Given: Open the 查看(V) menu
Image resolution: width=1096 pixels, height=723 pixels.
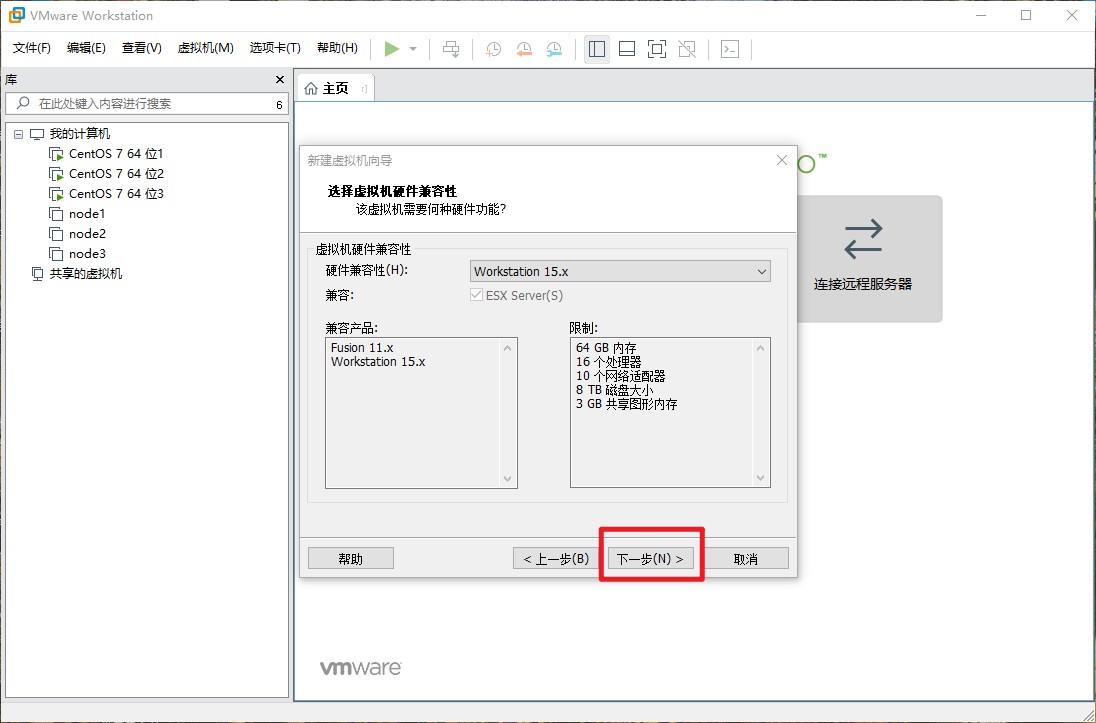Looking at the screenshot, I should (x=142, y=48).
